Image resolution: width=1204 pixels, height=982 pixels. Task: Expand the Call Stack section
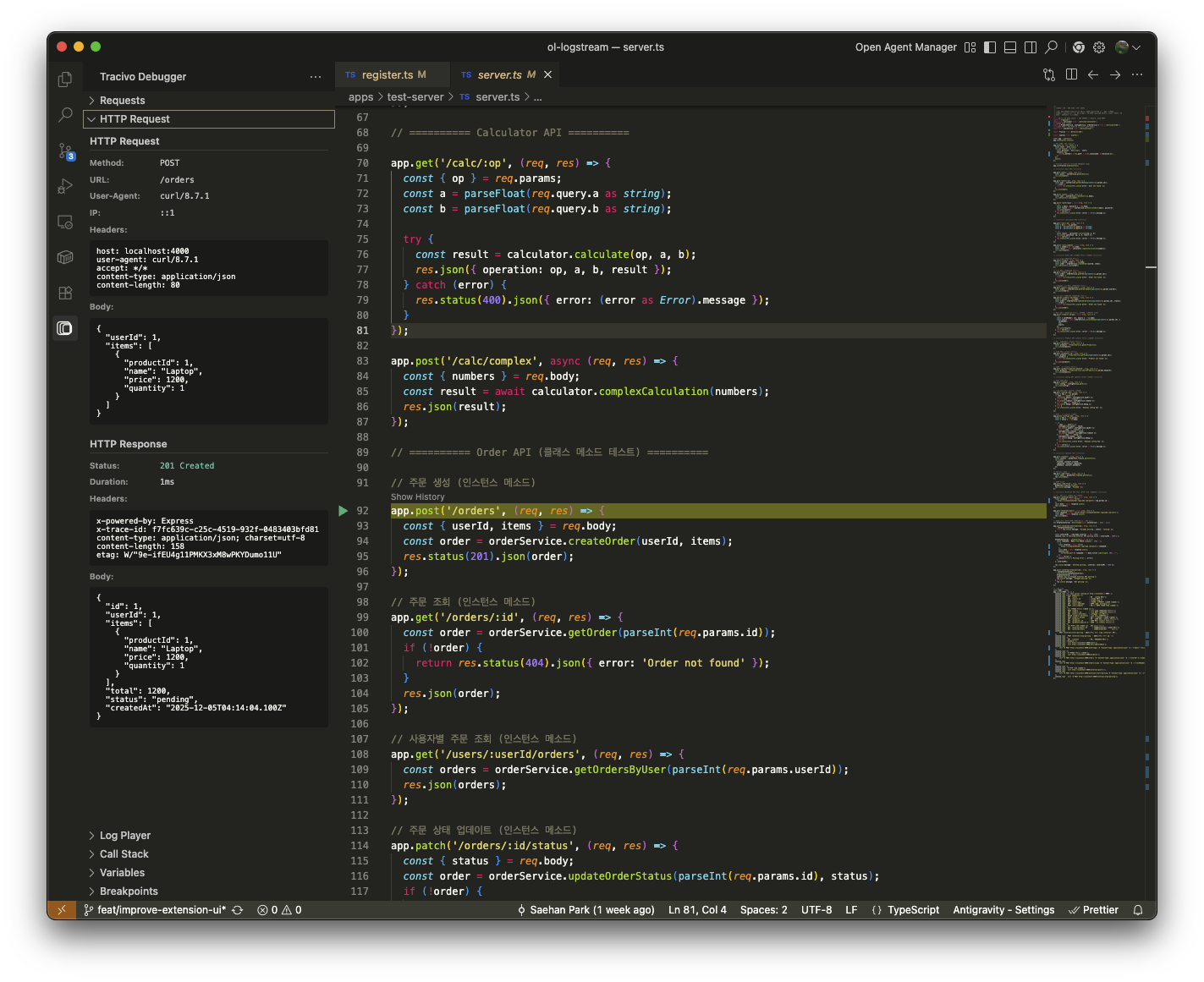tap(124, 854)
